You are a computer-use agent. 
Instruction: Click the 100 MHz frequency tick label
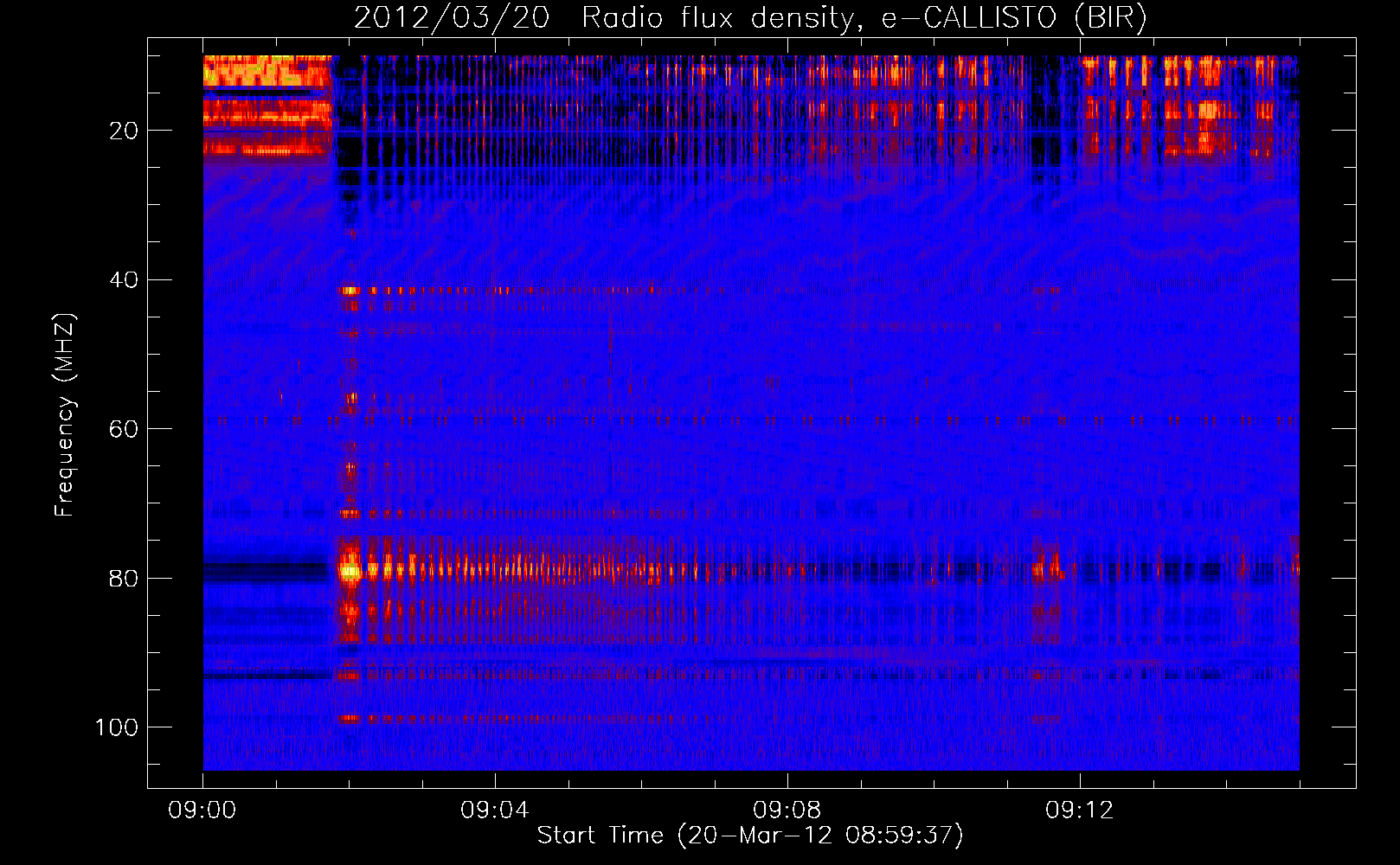tap(117, 727)
